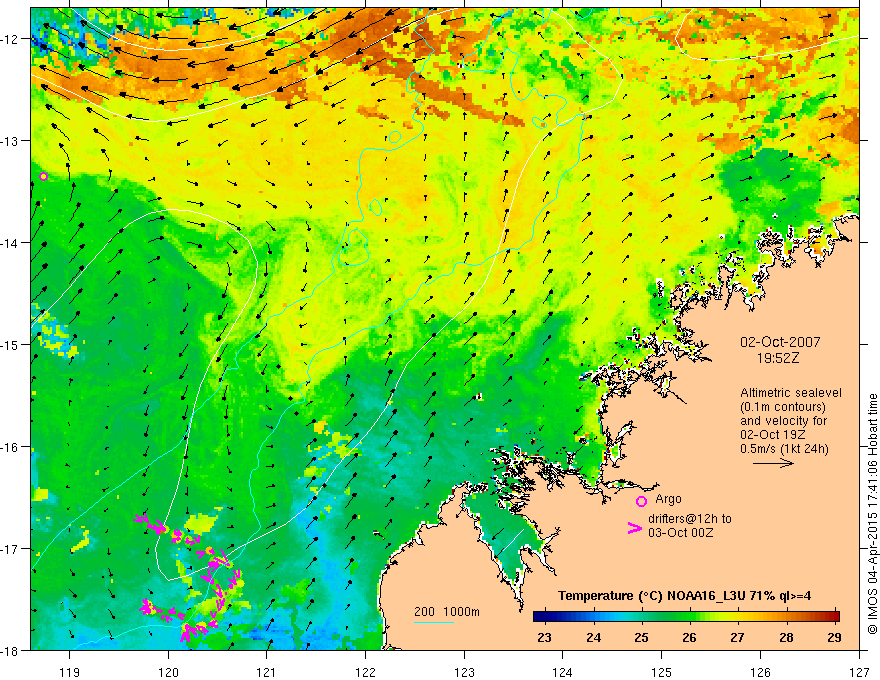Click the cyan isobath legend line under 200 1000m
The width and height of the screenshot is (880, 680).
click(x=434, y=622)
